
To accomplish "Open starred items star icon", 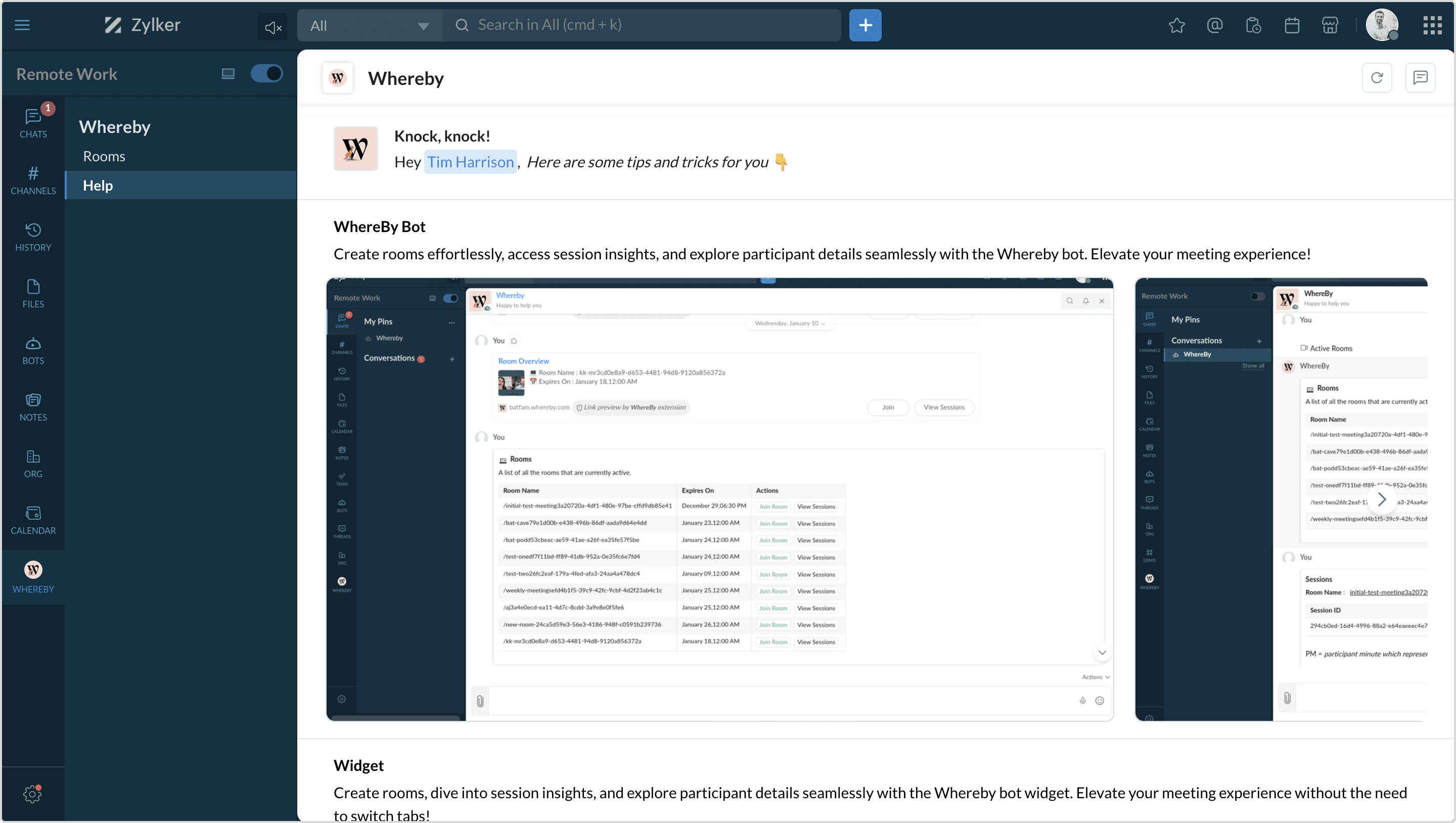I will pos(1177,25).
